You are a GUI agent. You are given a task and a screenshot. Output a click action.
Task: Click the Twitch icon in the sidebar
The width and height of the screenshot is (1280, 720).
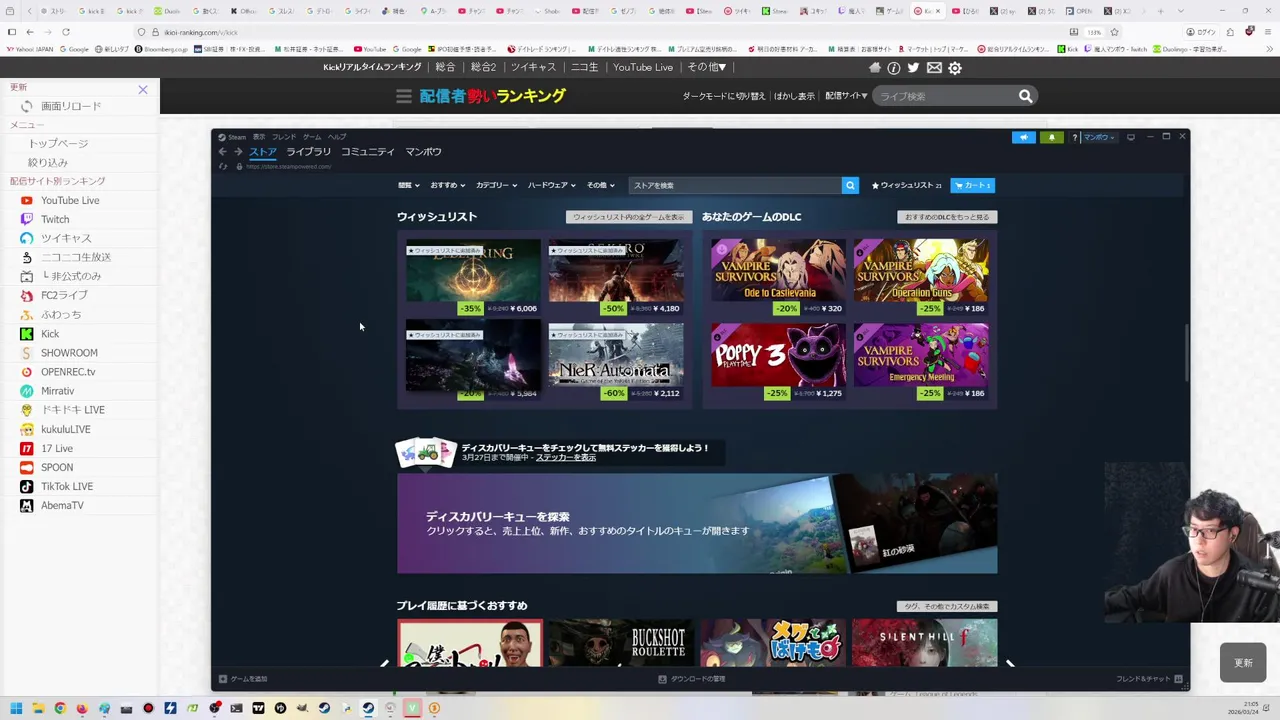tap(27, 219)
